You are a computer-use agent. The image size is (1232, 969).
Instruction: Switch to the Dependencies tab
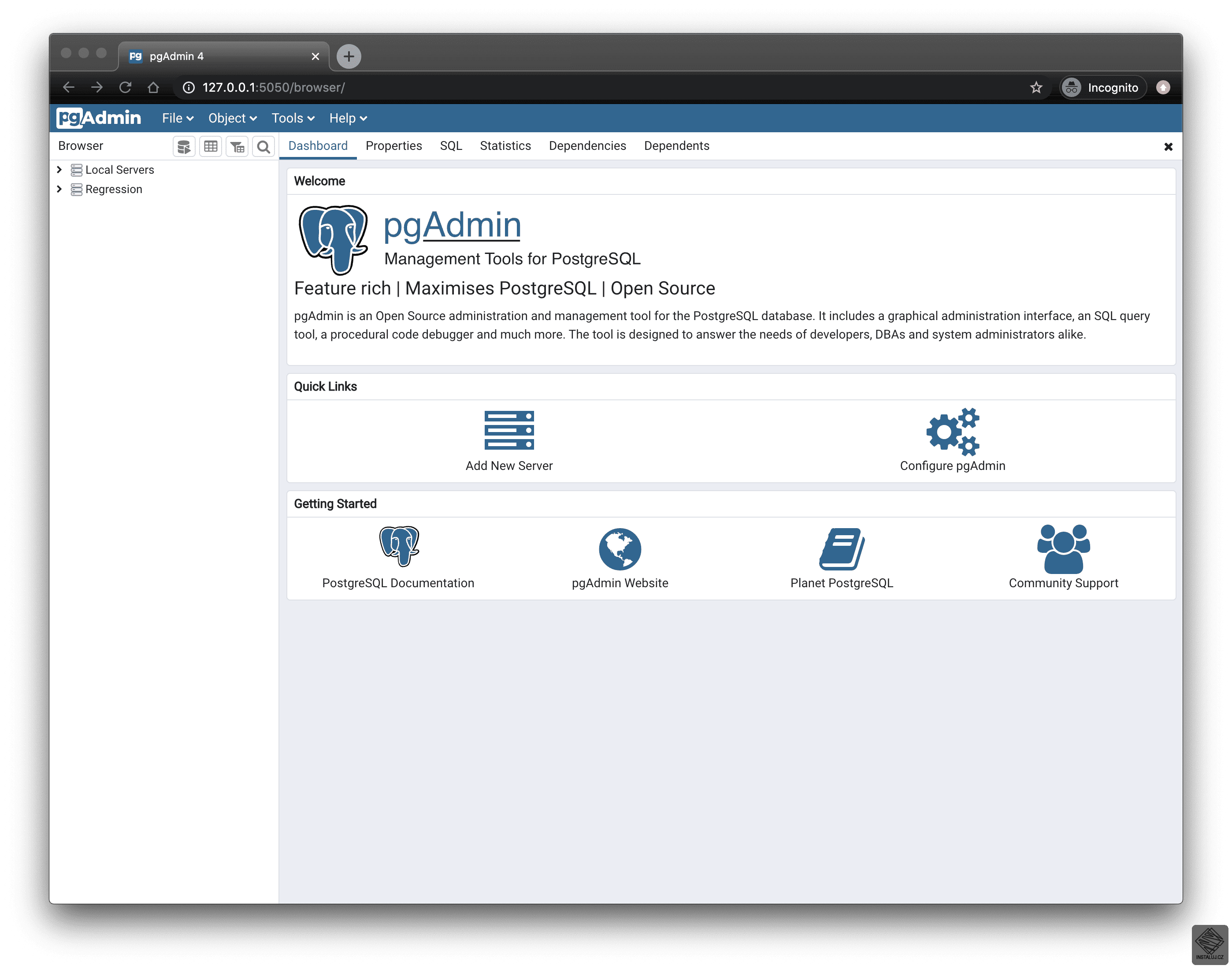[587, 146]
